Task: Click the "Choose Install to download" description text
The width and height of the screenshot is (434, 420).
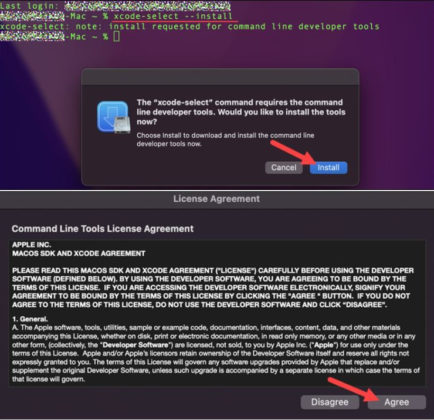Action: [225, 140]
